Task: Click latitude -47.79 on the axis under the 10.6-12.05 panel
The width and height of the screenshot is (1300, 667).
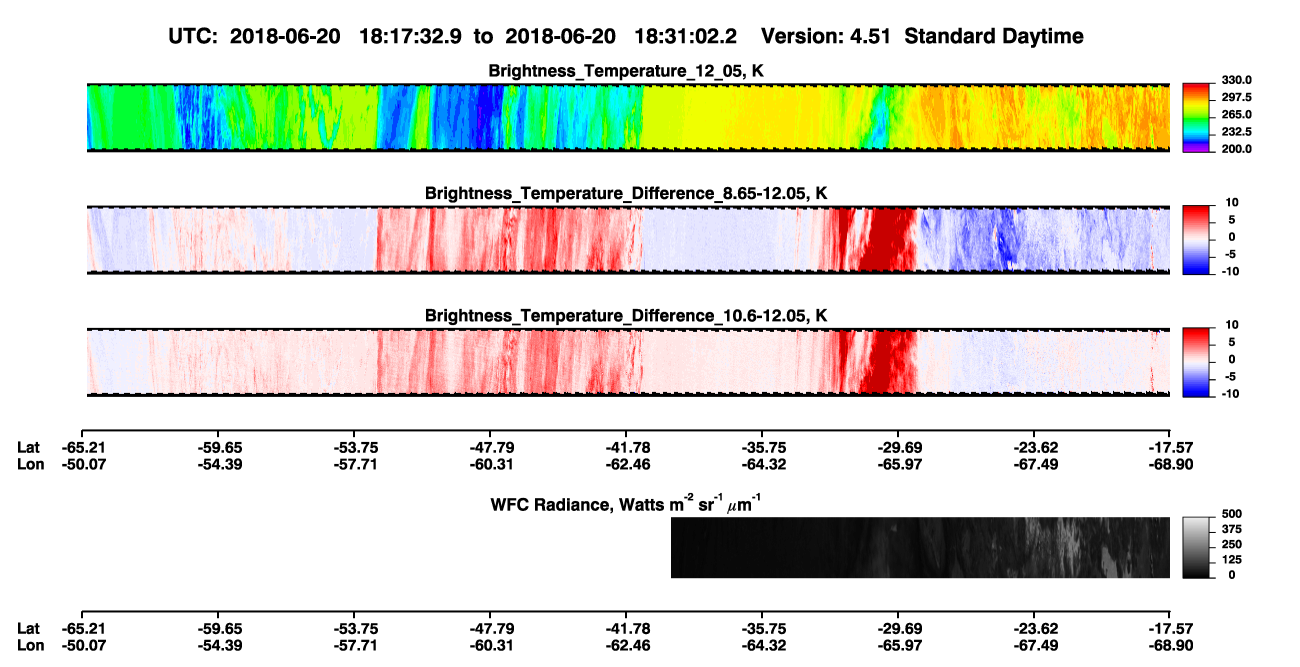Action: click(490, 448)
